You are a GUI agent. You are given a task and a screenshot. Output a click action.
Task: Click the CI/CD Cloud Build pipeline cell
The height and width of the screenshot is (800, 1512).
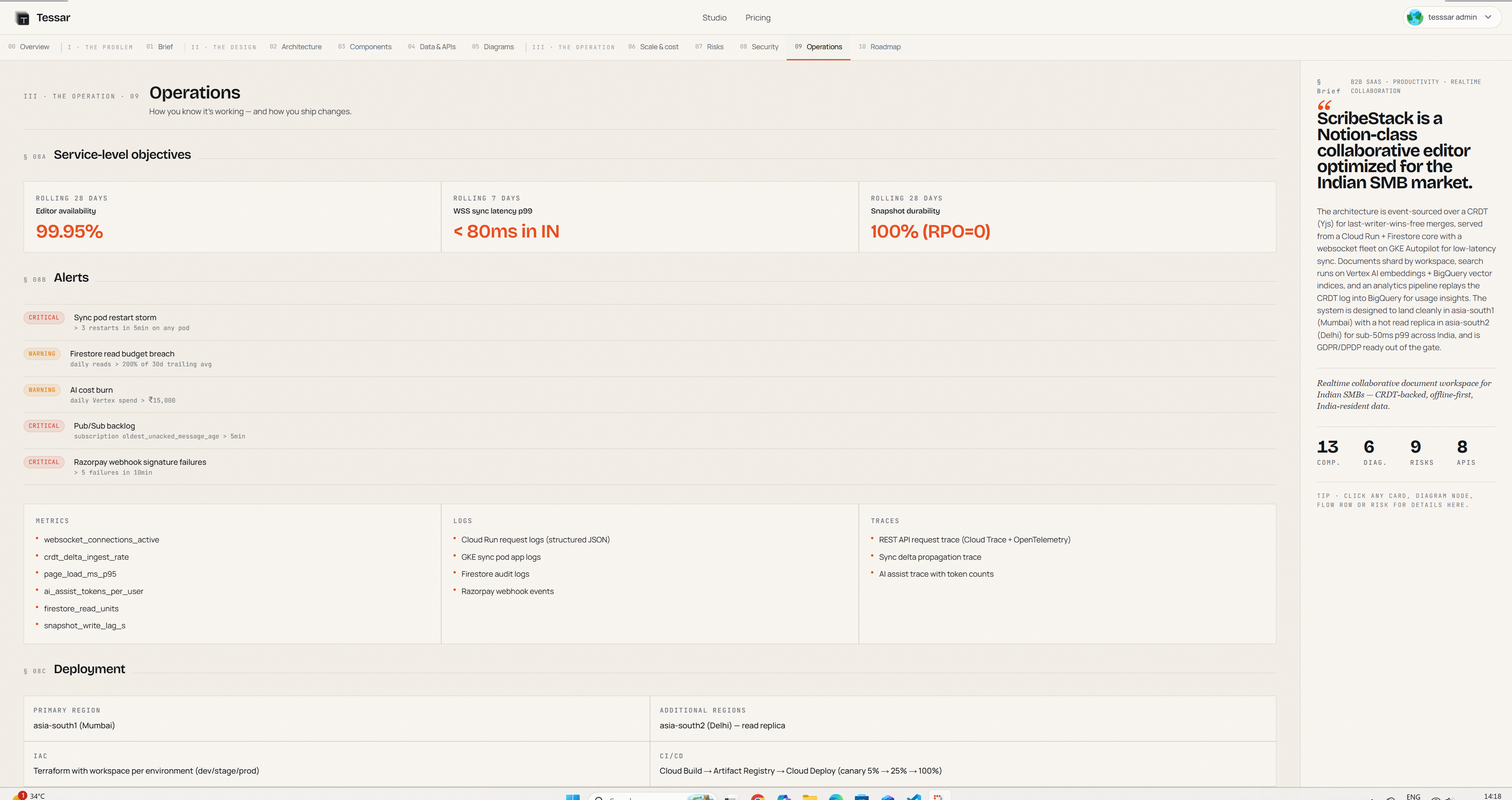(x=962, y=764)
